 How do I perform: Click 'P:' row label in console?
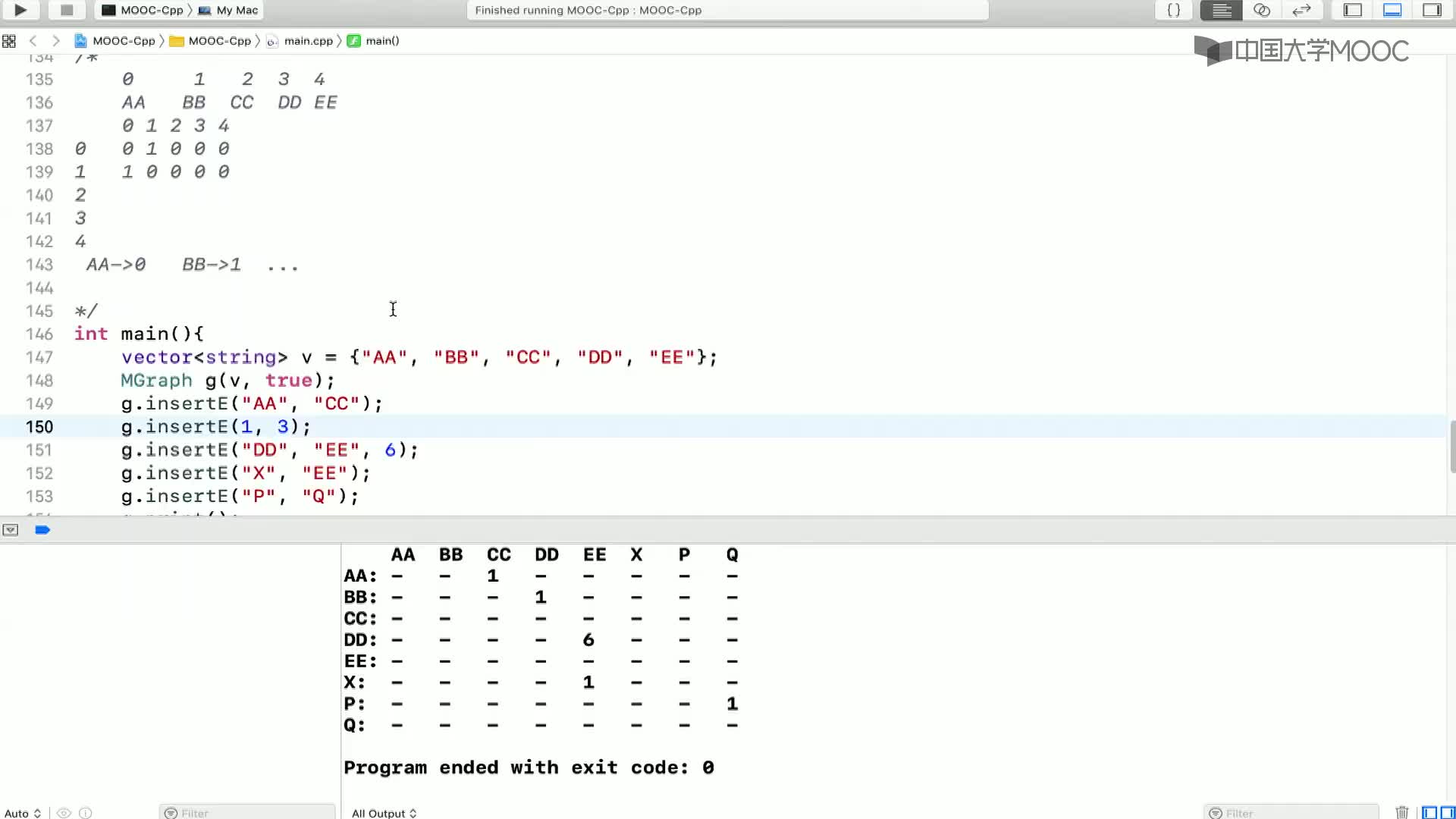pyautogui.click(x=354, y=704)
